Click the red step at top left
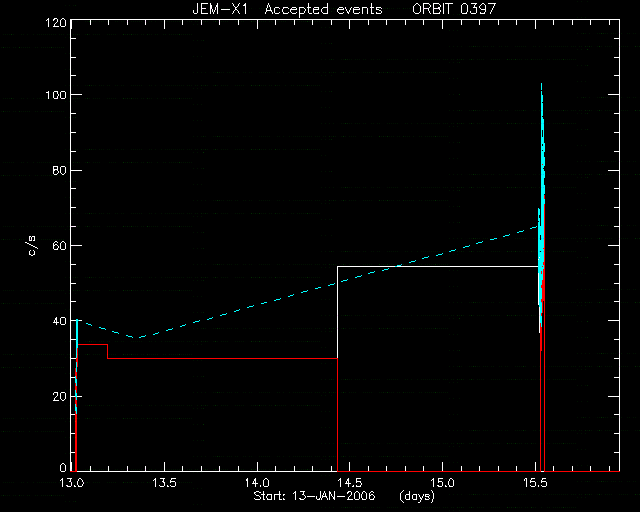Image resolution: width=640 pixels, height=512 pixels. [93, 345]
